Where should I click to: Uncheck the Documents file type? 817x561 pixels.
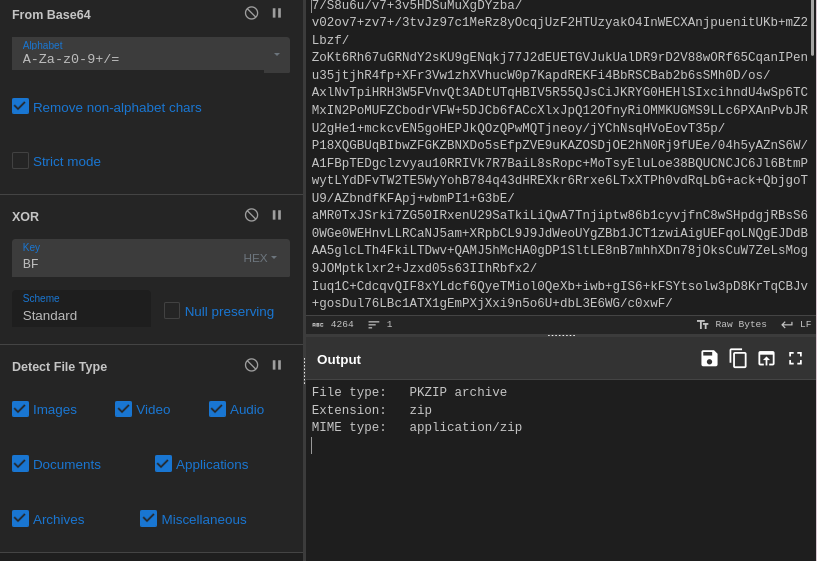[x=20, y=464]
